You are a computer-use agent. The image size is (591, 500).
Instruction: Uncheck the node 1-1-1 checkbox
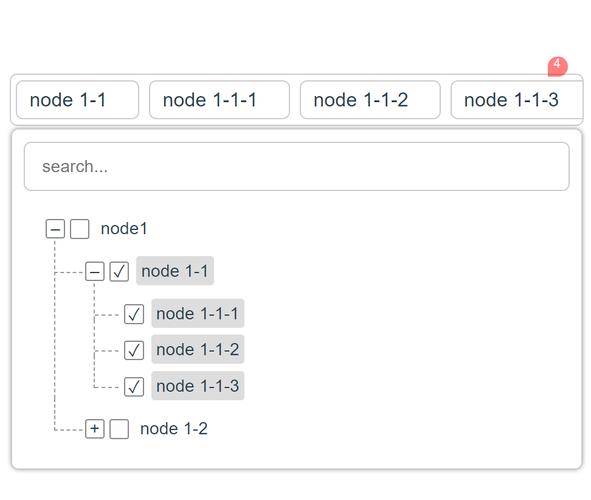(x=134, y=314)
